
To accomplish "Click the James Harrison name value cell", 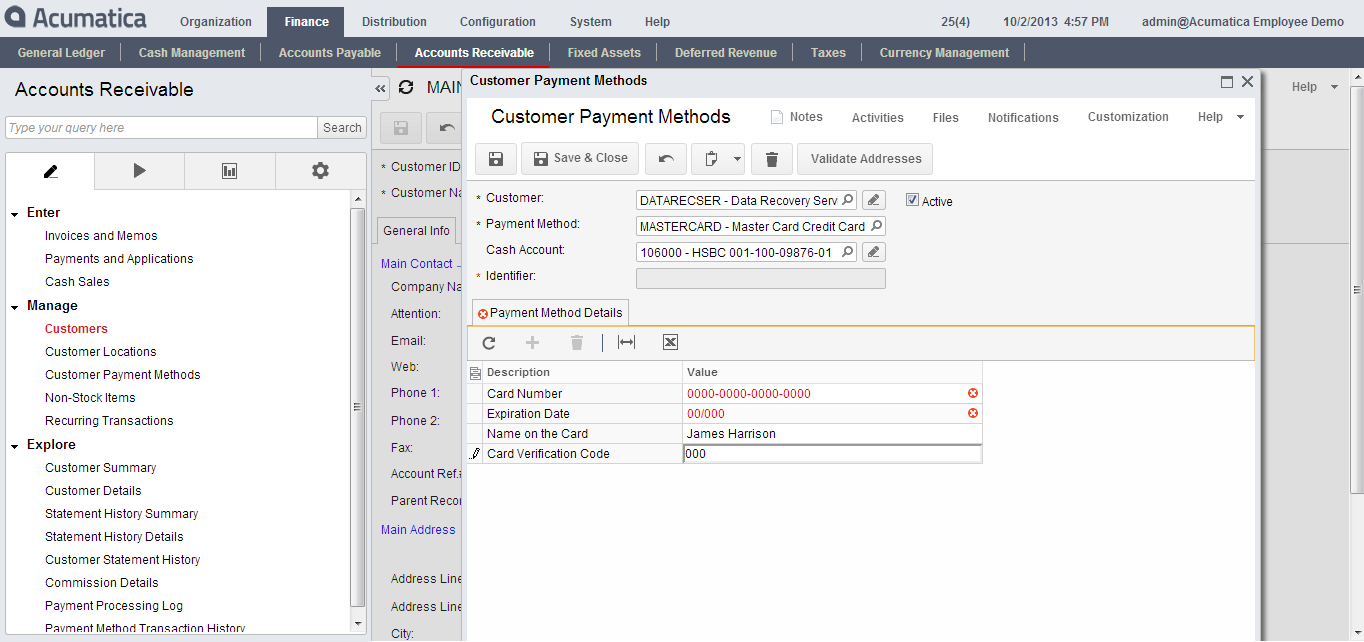I will tap(832, 434).
